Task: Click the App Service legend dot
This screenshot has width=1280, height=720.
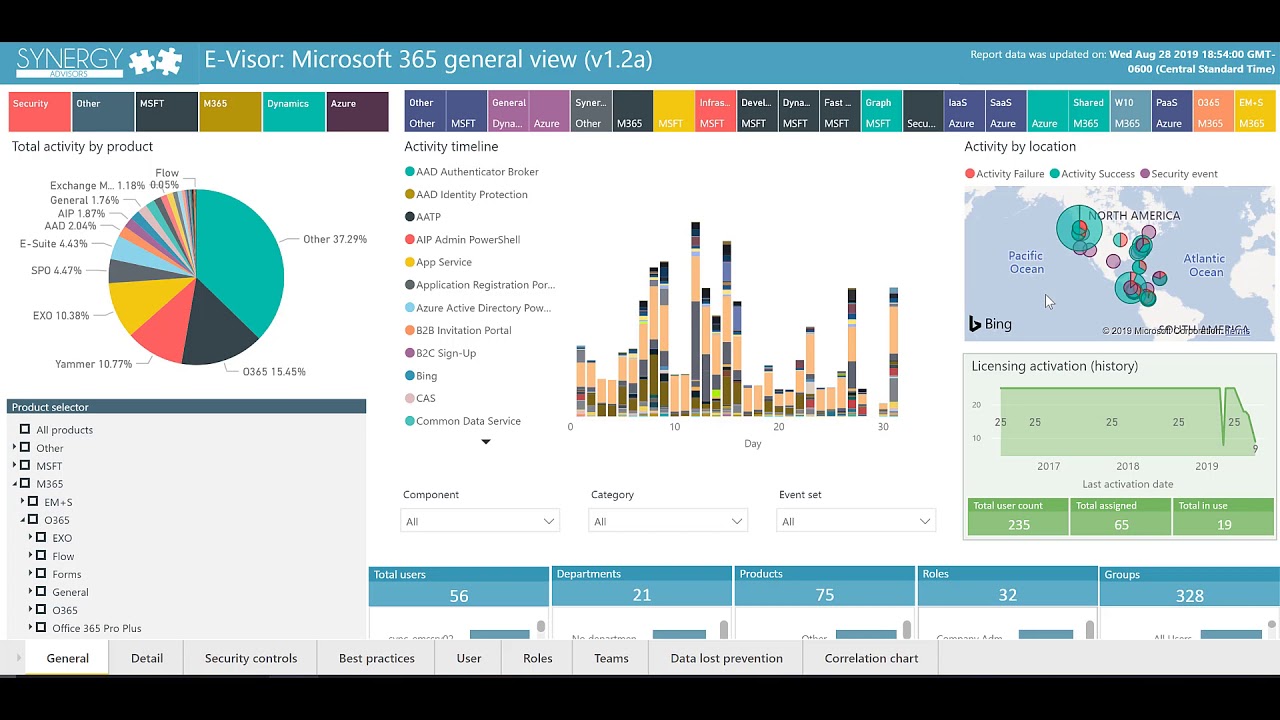Action: pos(410,262)
